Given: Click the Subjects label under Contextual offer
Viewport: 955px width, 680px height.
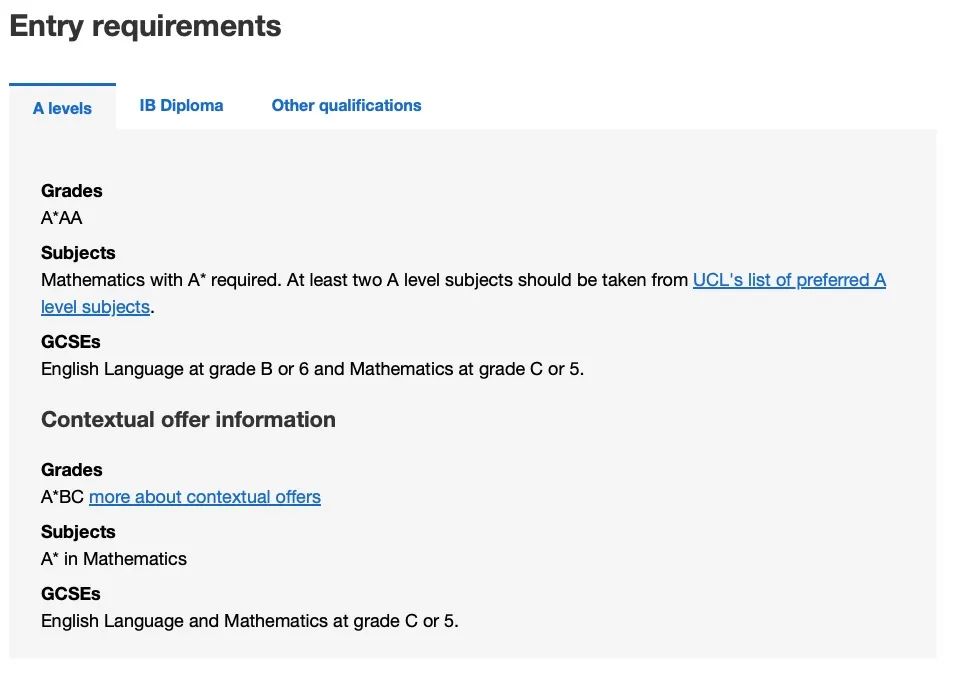Looking at the screenshot, I should (x=78, y=532).
